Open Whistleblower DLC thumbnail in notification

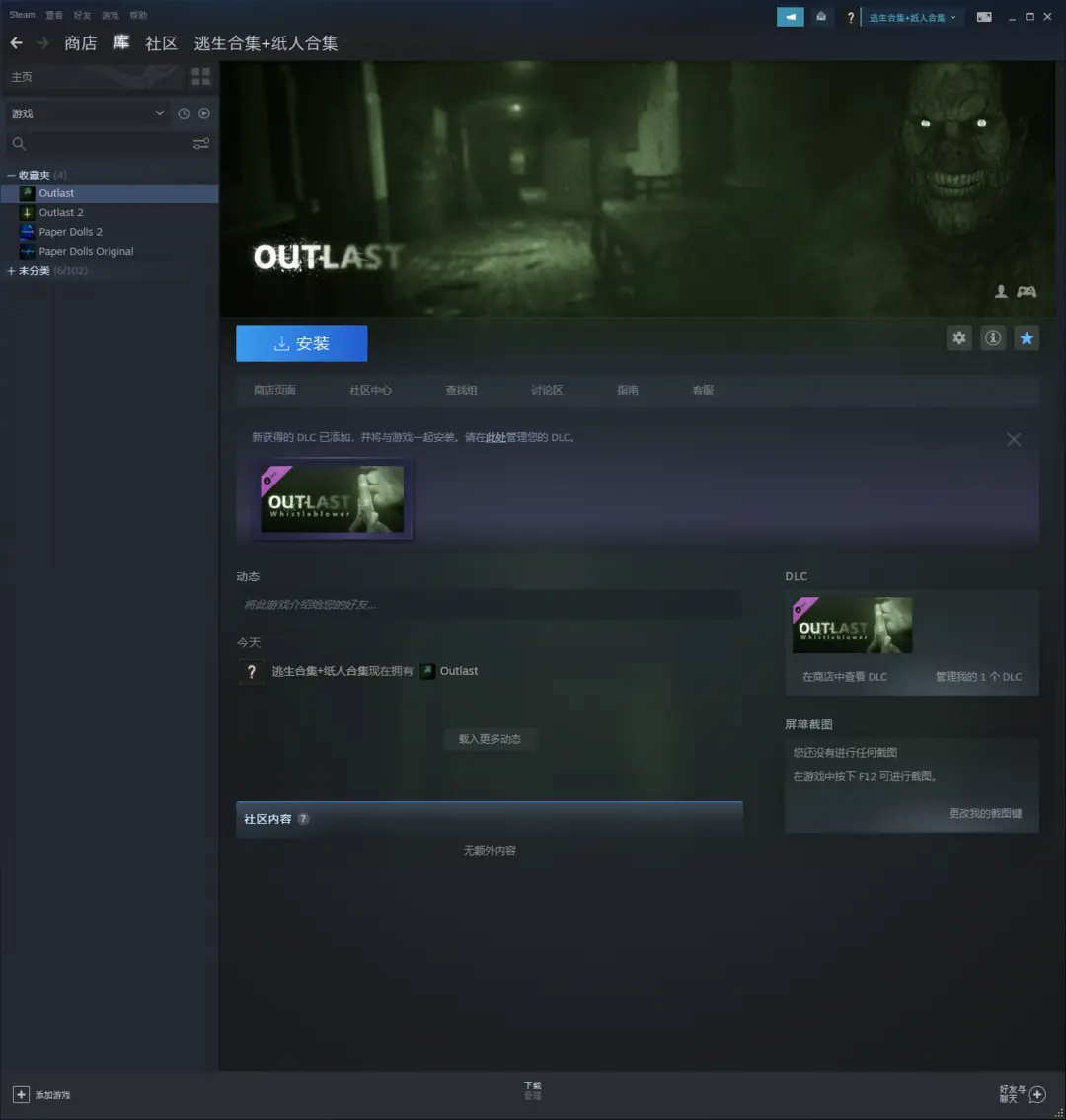click(333, 499)
